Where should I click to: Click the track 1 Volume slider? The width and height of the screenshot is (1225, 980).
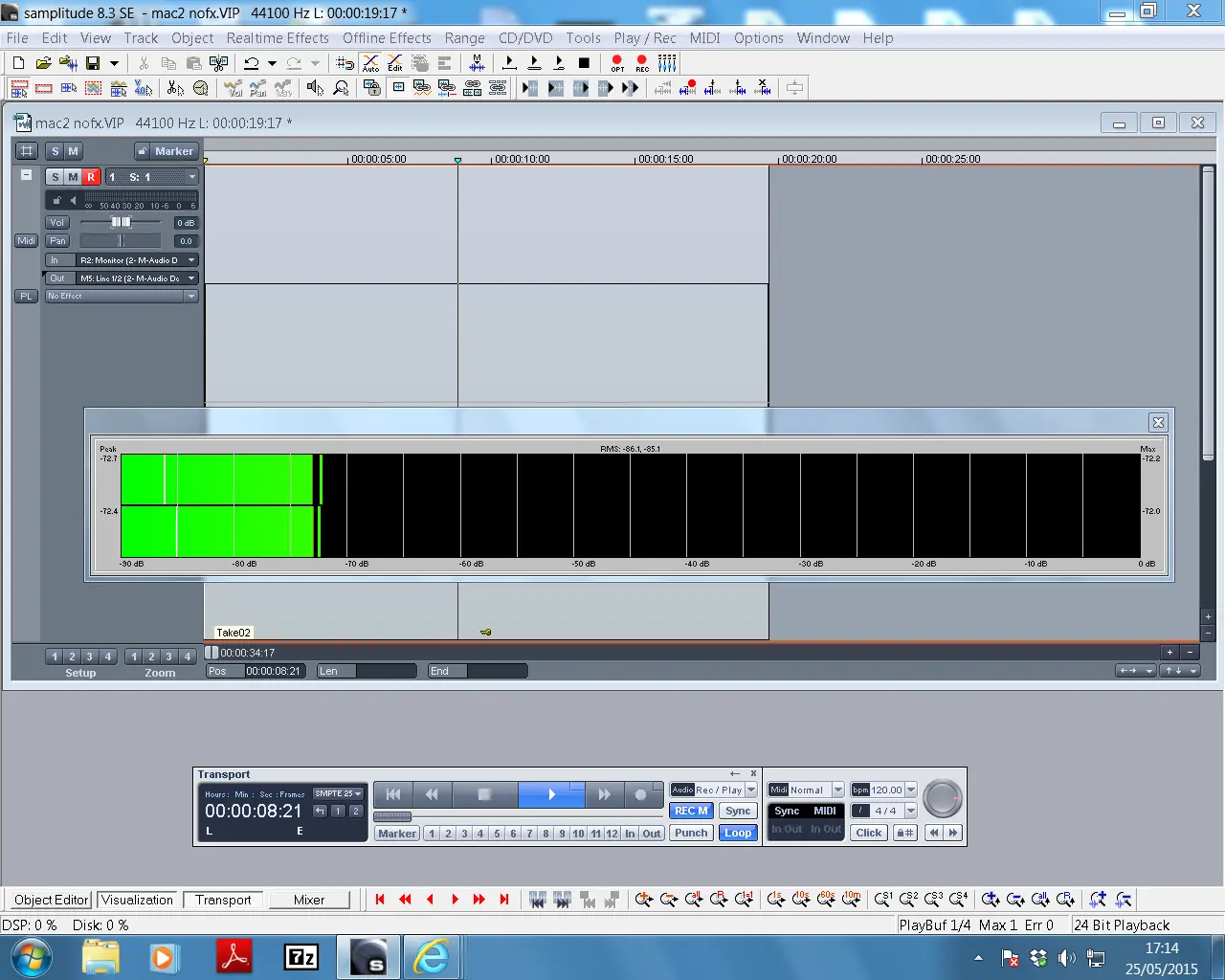(x=121, y=222)
